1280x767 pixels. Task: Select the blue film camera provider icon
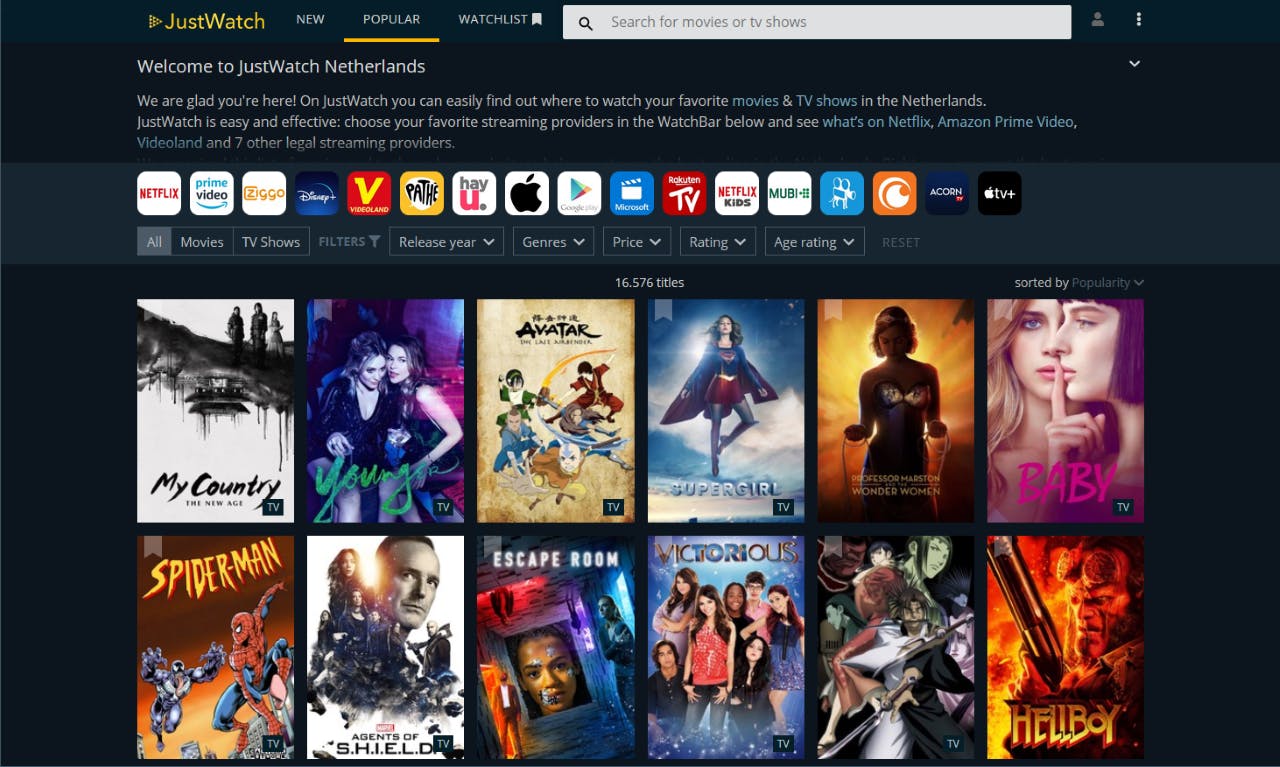coord(842,193)
